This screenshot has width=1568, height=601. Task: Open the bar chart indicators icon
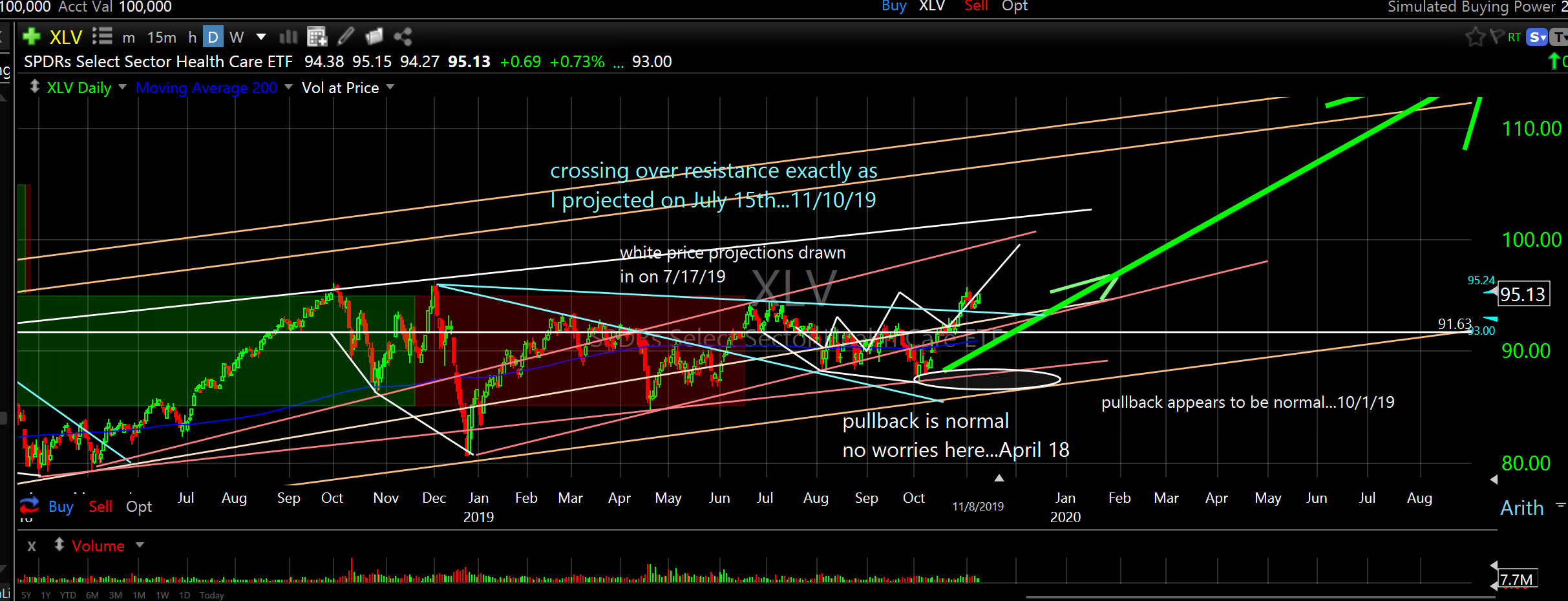[x=288, y=37]
